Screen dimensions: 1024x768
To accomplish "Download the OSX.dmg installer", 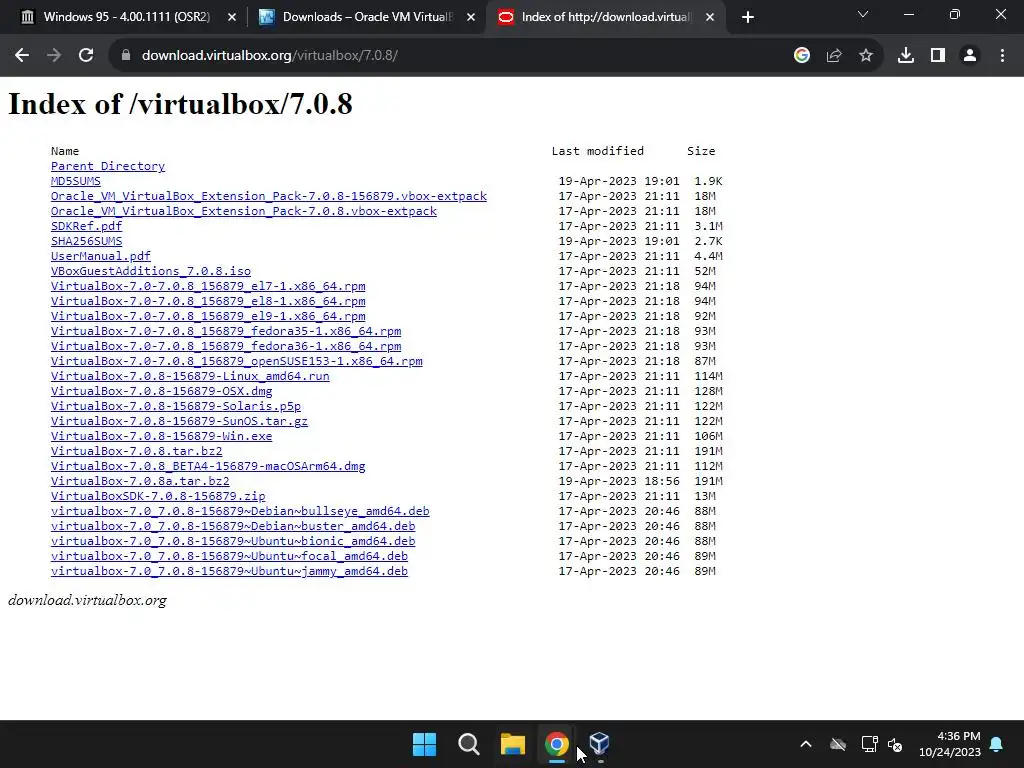I will [161, 391].
